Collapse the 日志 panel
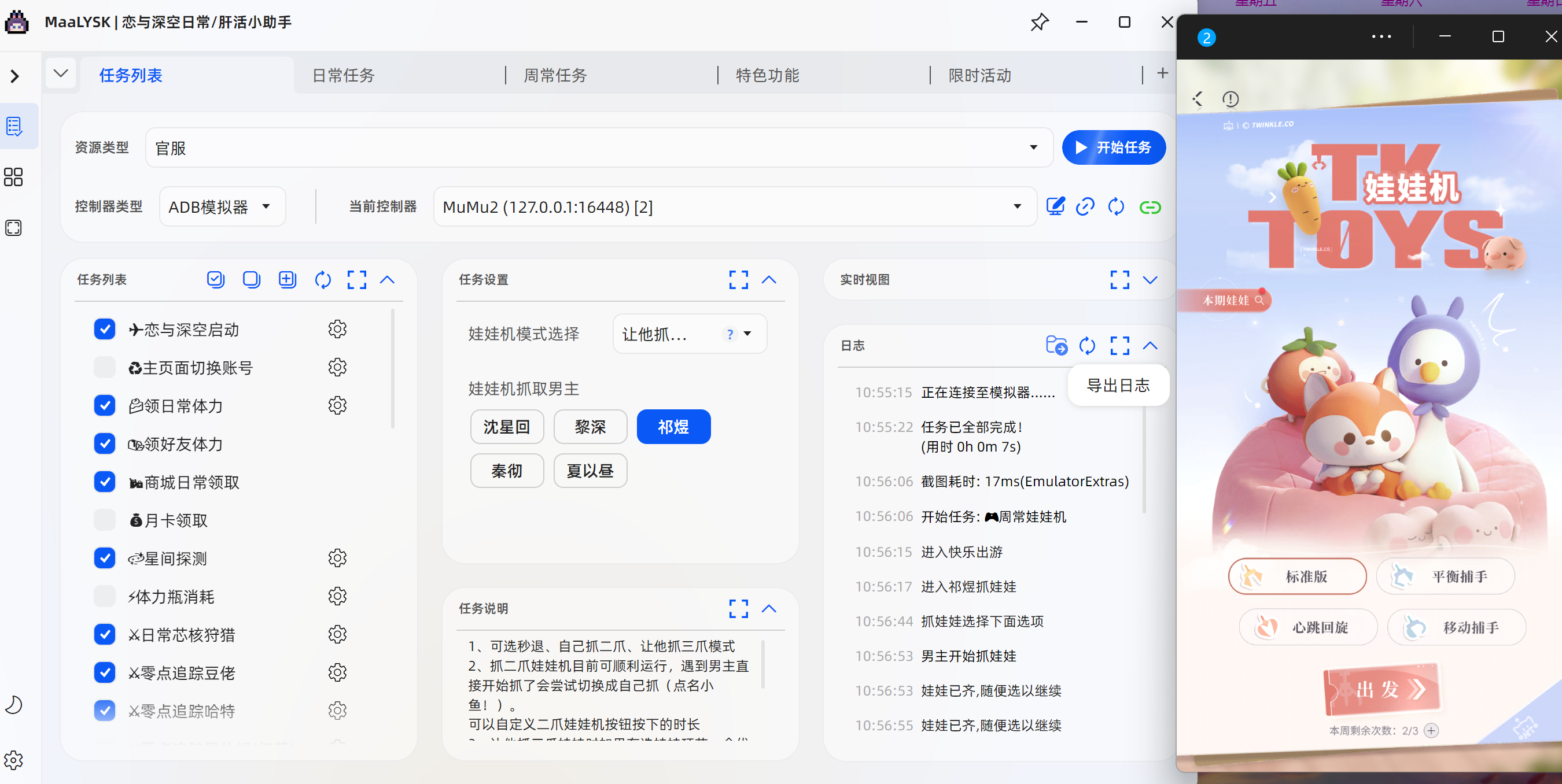The height and width of the screenshot is (784, 1562). [x=1150, y=345]
